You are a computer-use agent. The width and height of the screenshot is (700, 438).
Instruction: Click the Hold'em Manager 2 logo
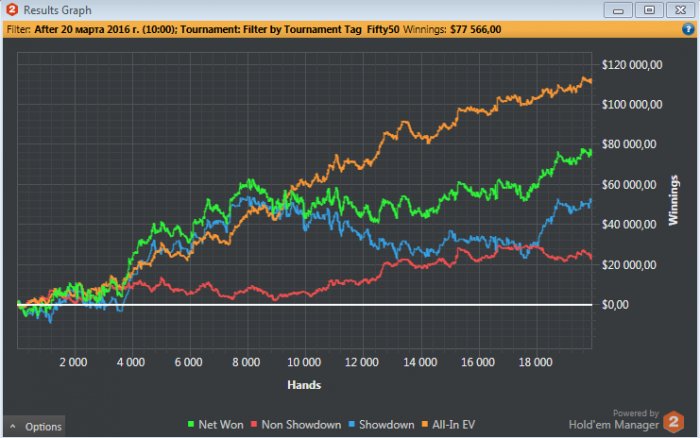[673, 421]
